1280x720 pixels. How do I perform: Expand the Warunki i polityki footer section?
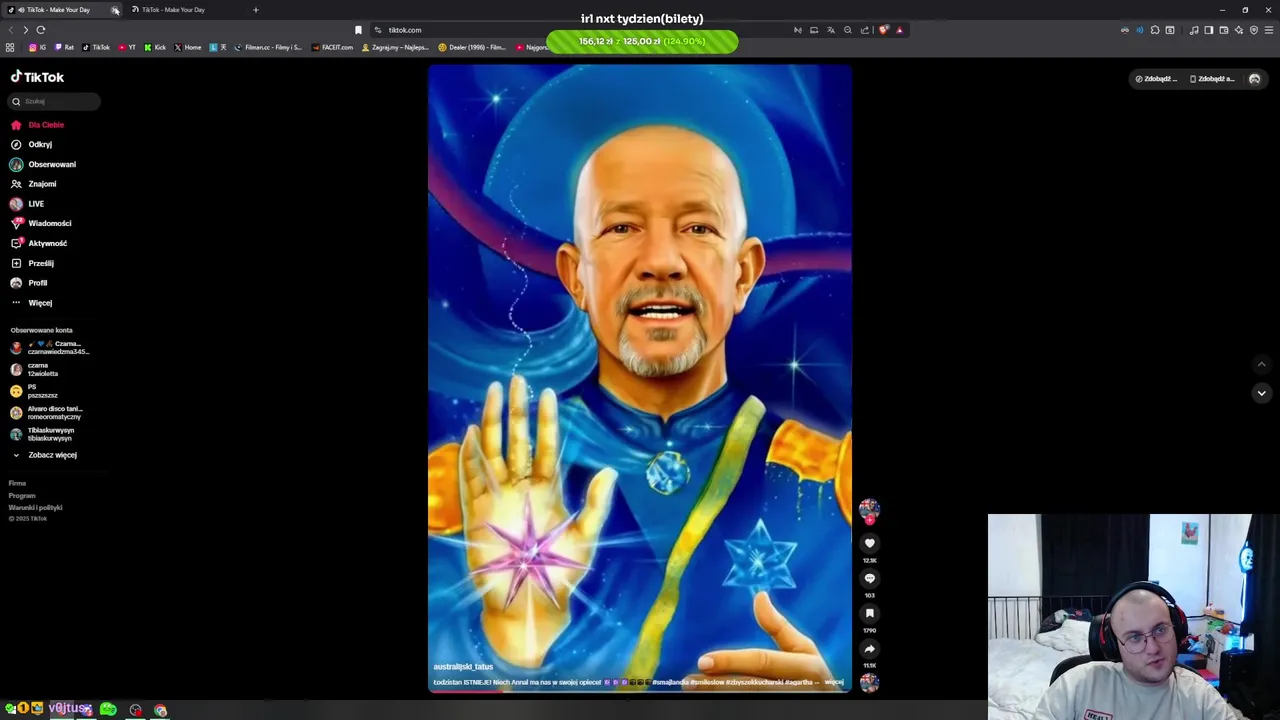pyautogui.click(x=35, y=508)
